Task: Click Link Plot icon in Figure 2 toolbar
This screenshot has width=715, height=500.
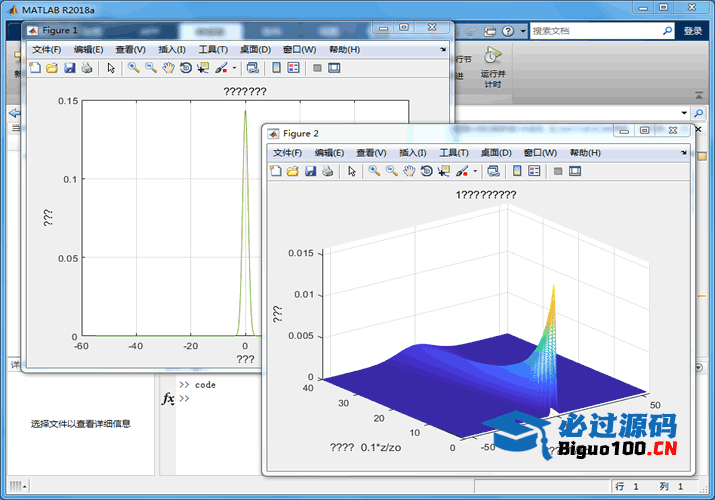Action: [493, 171]
